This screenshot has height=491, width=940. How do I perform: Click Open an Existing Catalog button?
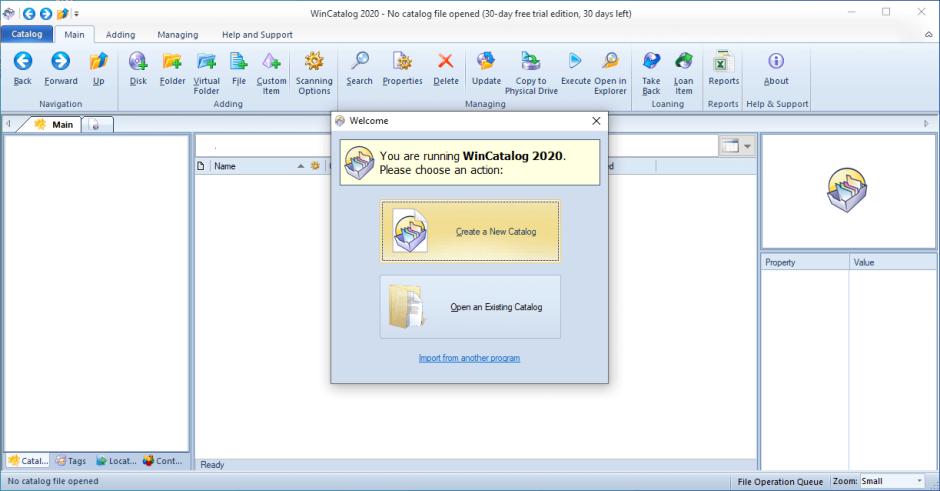[x=470, y=307]
